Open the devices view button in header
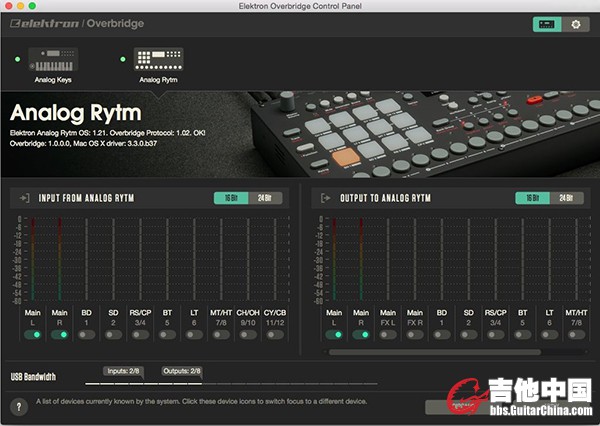This screenshot has width=600, height=426. coord(547,24)
